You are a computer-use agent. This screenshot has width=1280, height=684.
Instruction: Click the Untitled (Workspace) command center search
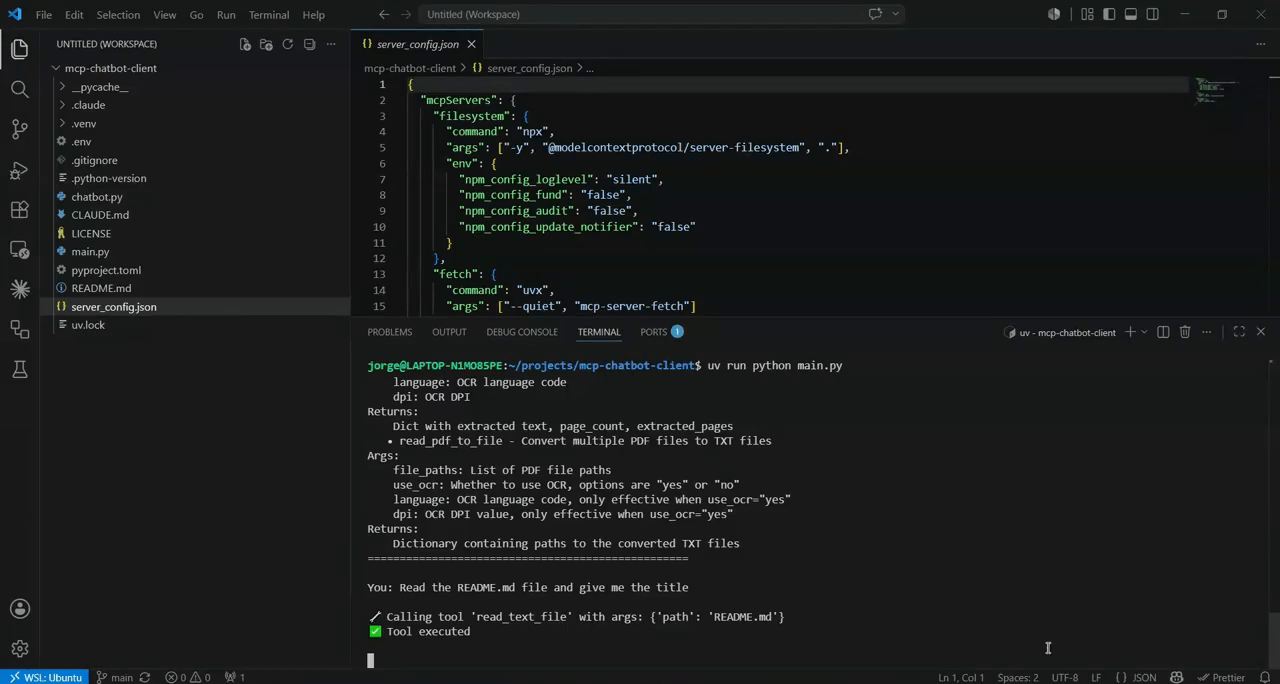pyautogui.click(x=640, y=14)
